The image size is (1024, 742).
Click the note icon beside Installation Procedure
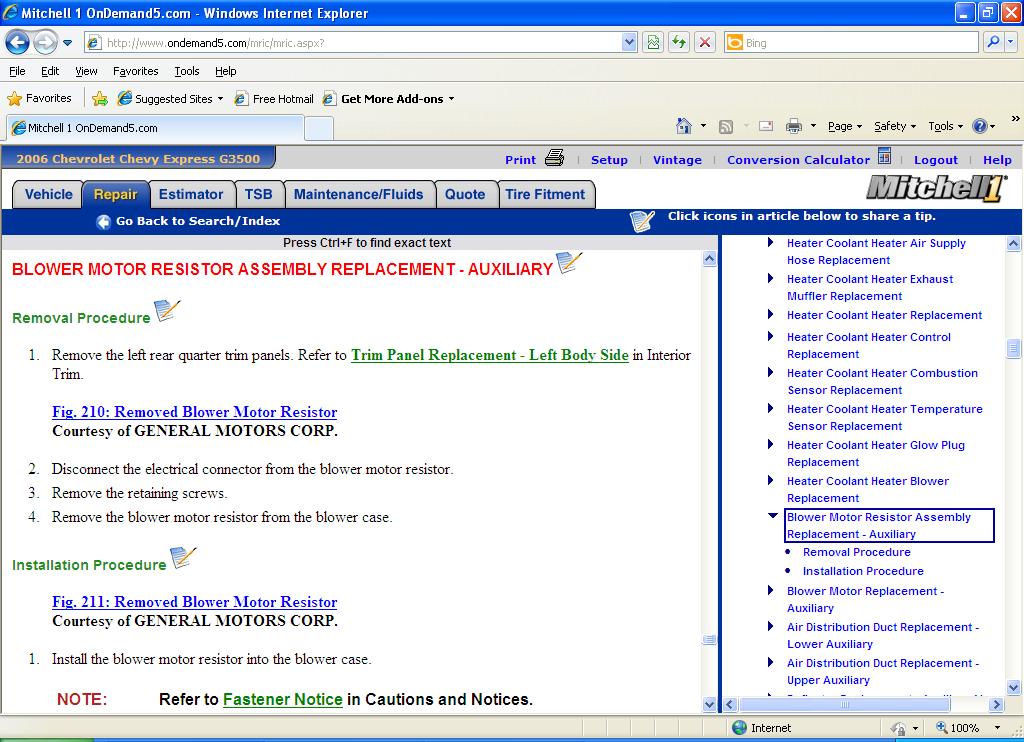[183, 557]
